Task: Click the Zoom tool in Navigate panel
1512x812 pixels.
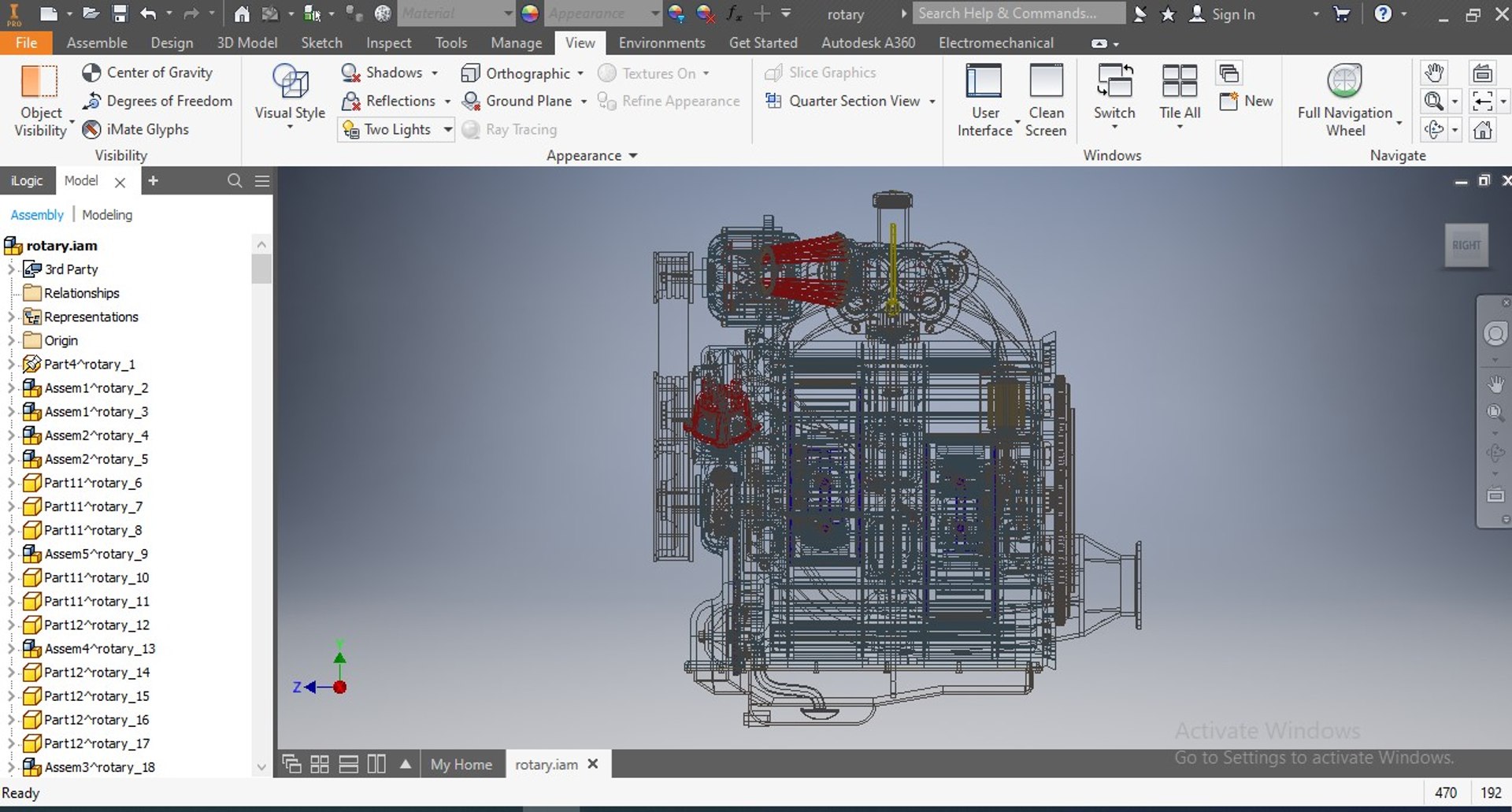Action: click(1434, 101)
